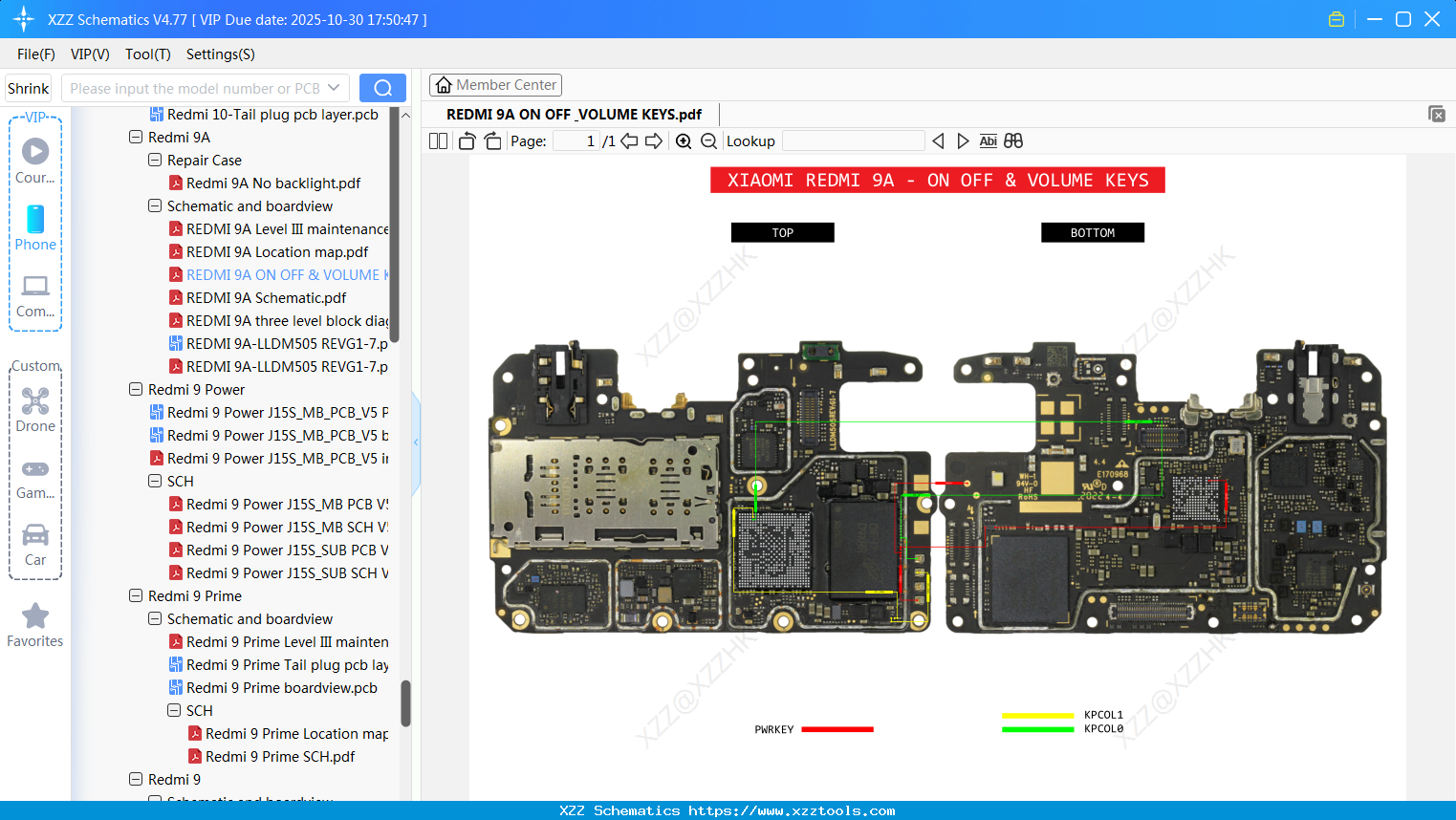Viewport: 1456px width, 820px height.
Task: Toggle the Abi whole-word match icon
Action: (x=988, y=141)
